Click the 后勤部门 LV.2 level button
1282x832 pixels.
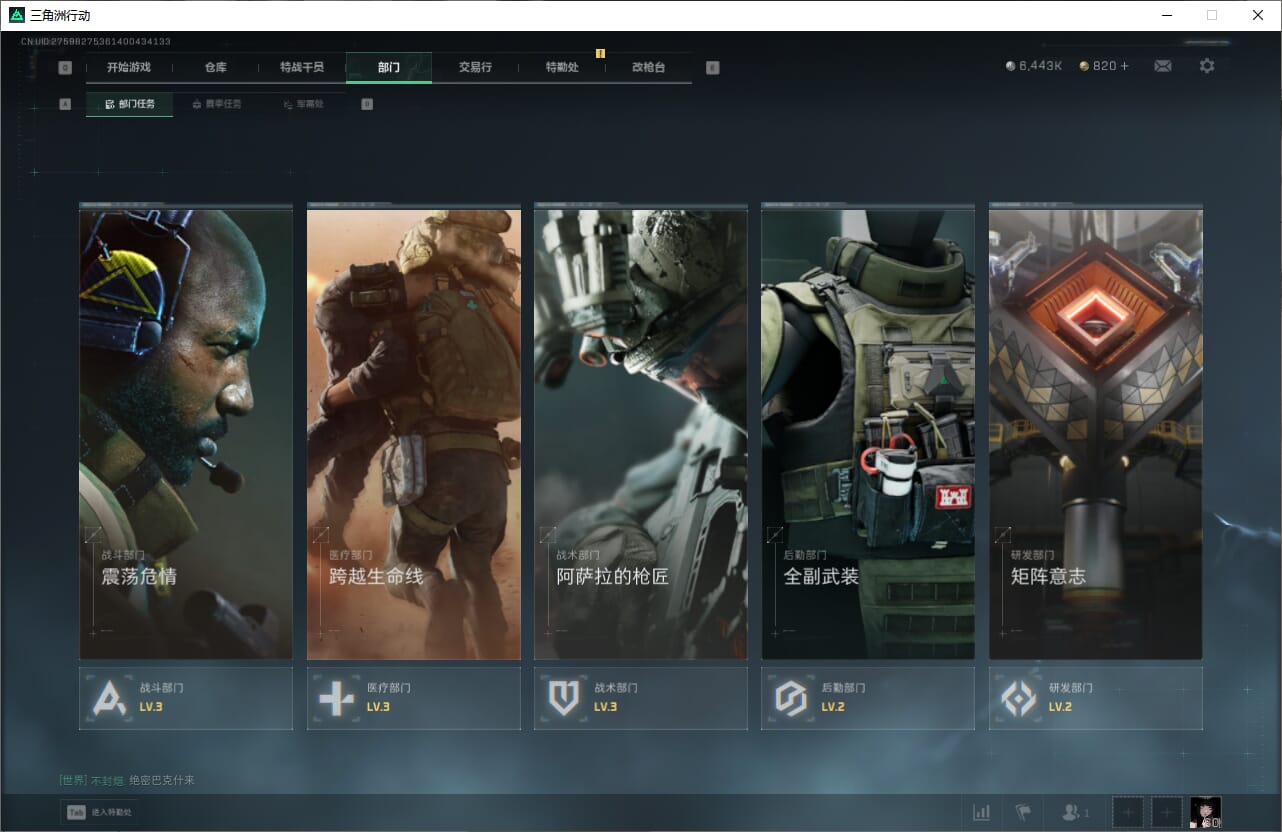coord(867,698)
